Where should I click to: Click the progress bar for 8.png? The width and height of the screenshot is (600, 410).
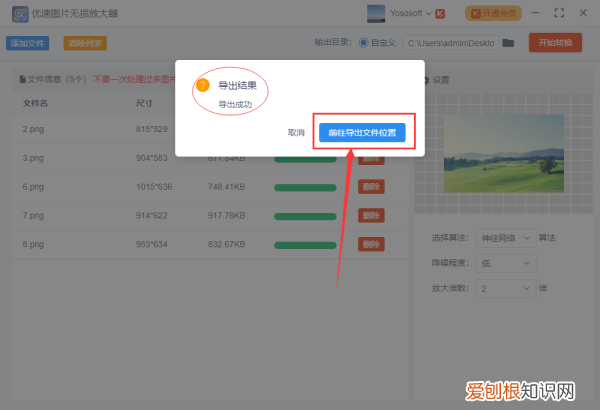coord(305,245)
